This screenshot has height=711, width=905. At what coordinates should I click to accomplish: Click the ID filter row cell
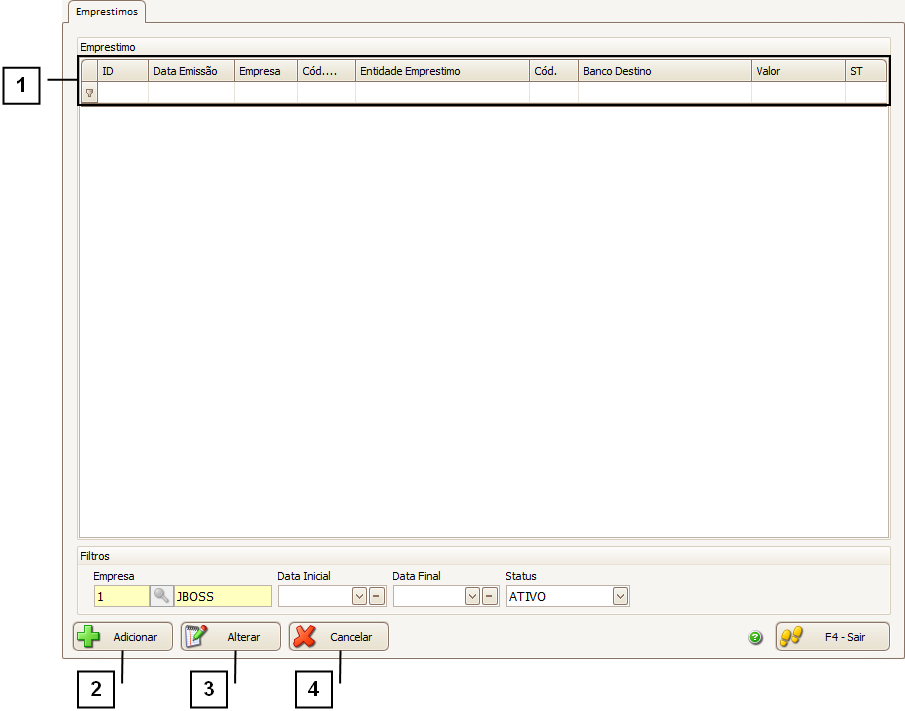pos(123,93)
